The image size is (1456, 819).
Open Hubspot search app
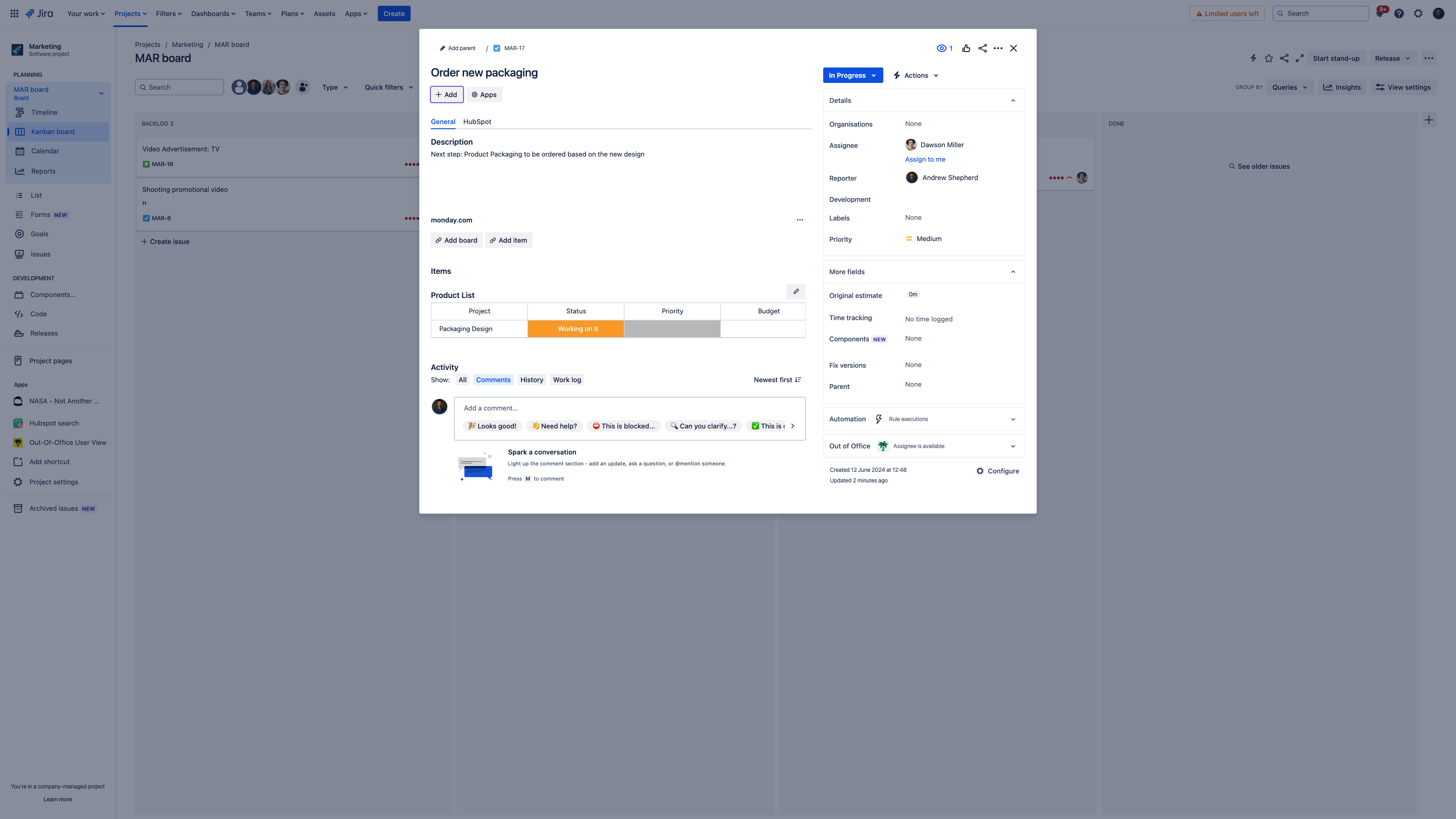[x=54, y=423]
